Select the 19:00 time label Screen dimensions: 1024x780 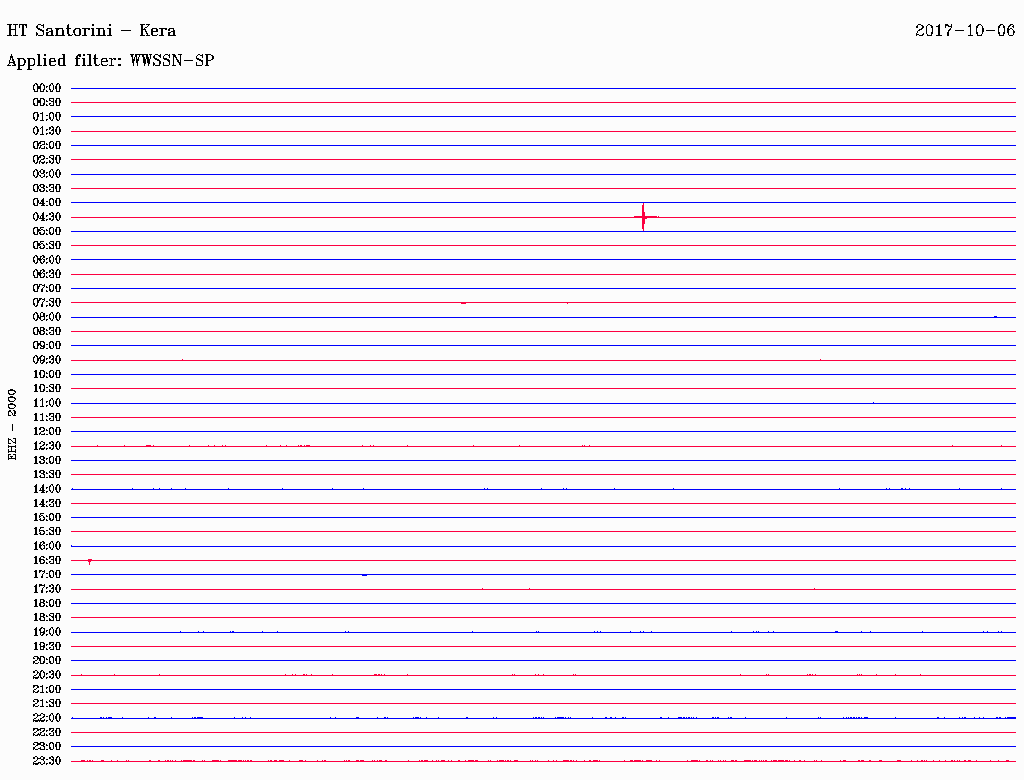pos(46,632)
